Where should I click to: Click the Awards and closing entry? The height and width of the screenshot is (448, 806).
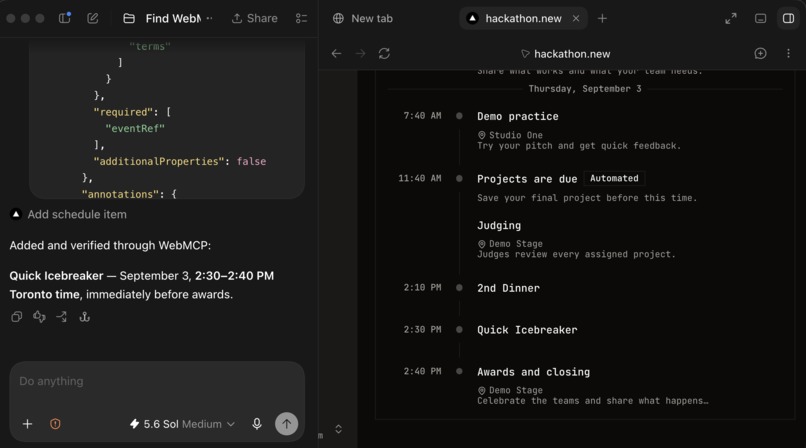pos(534,372)
